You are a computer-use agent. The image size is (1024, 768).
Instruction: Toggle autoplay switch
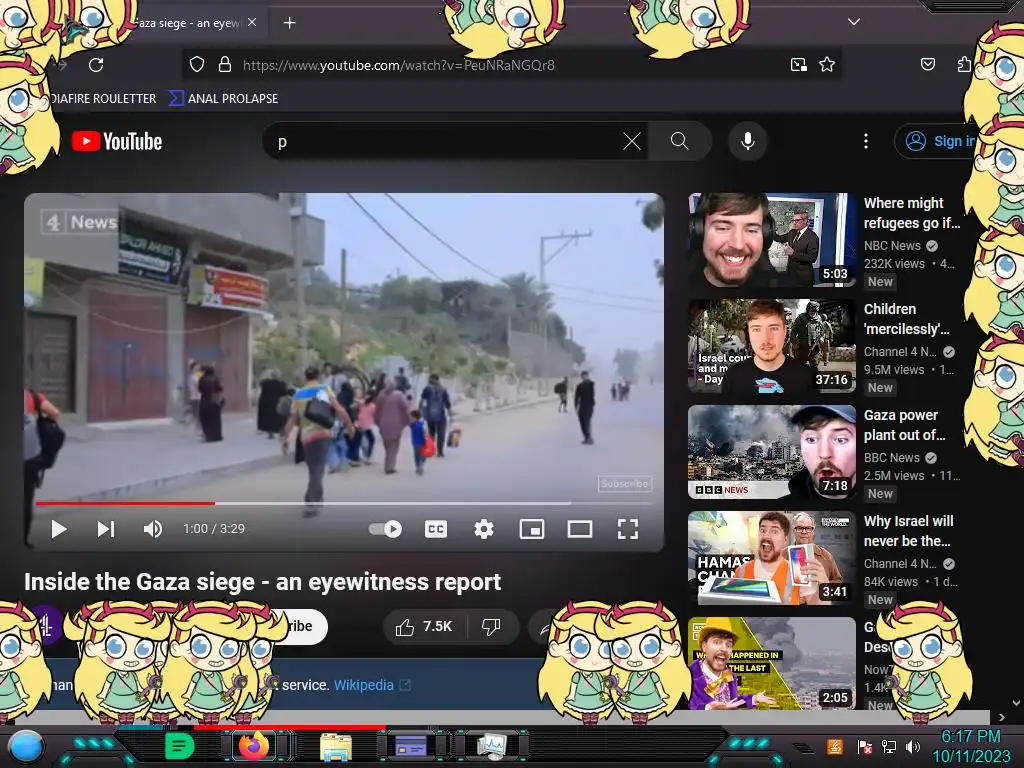385,529
